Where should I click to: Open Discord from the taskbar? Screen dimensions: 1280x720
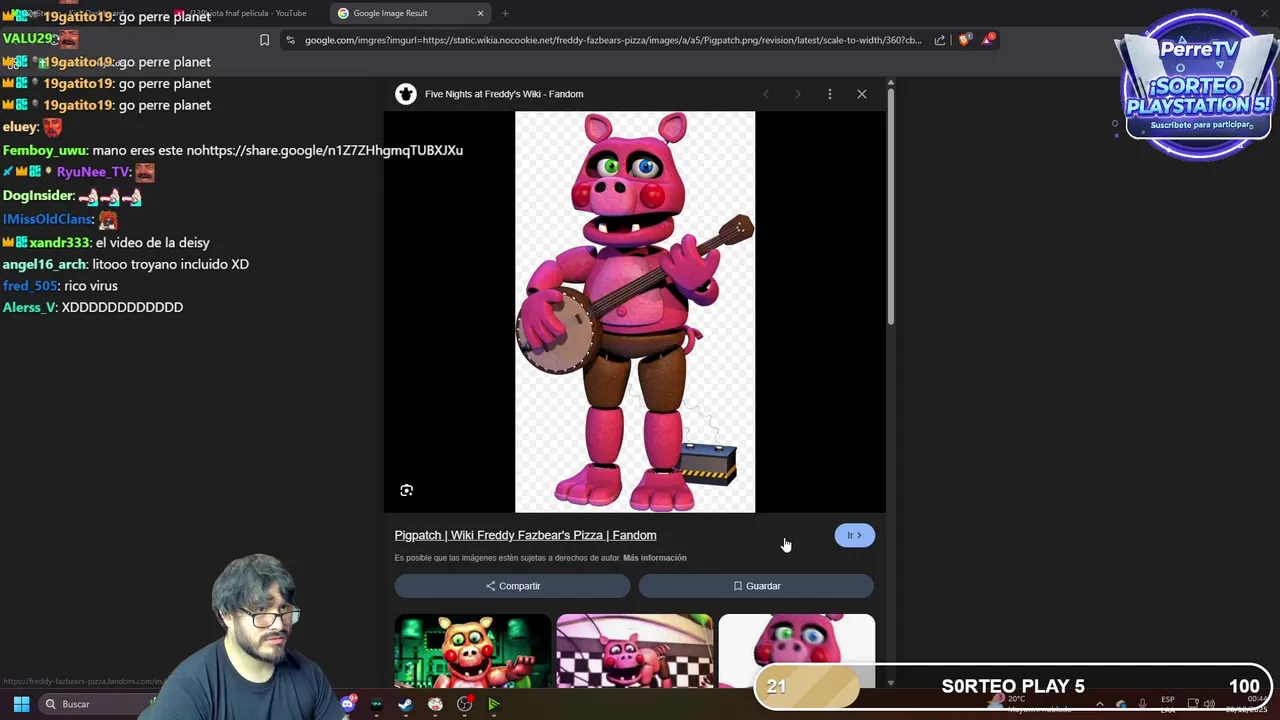pyautogui.click(x=347, y=704)
